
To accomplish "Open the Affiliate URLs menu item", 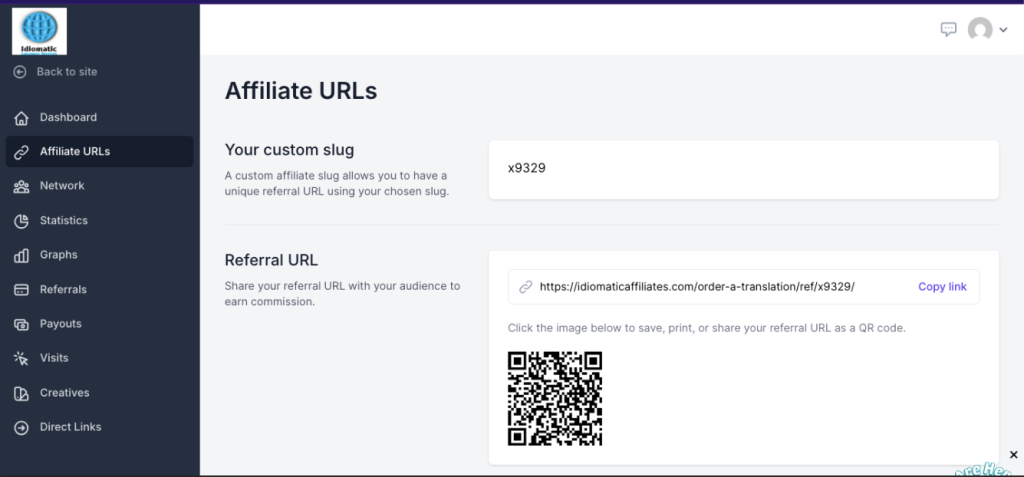I will 75,152.
